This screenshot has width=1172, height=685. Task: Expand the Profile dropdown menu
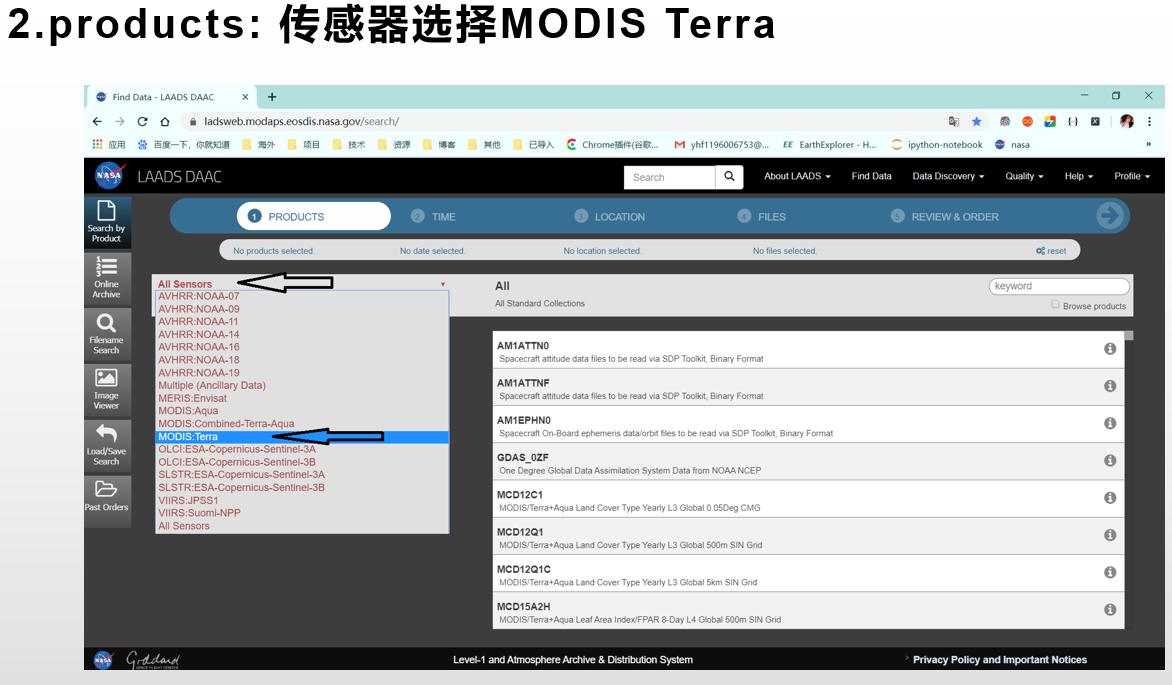click(1131, 176)
